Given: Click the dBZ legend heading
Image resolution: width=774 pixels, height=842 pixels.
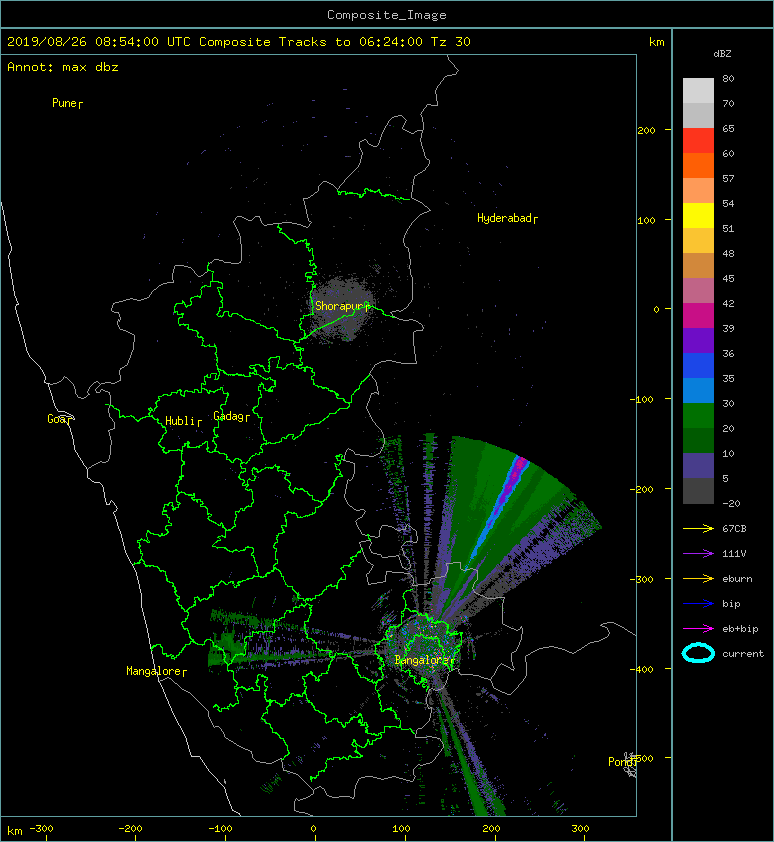Looking at the screenshot, I should point(722,54).
